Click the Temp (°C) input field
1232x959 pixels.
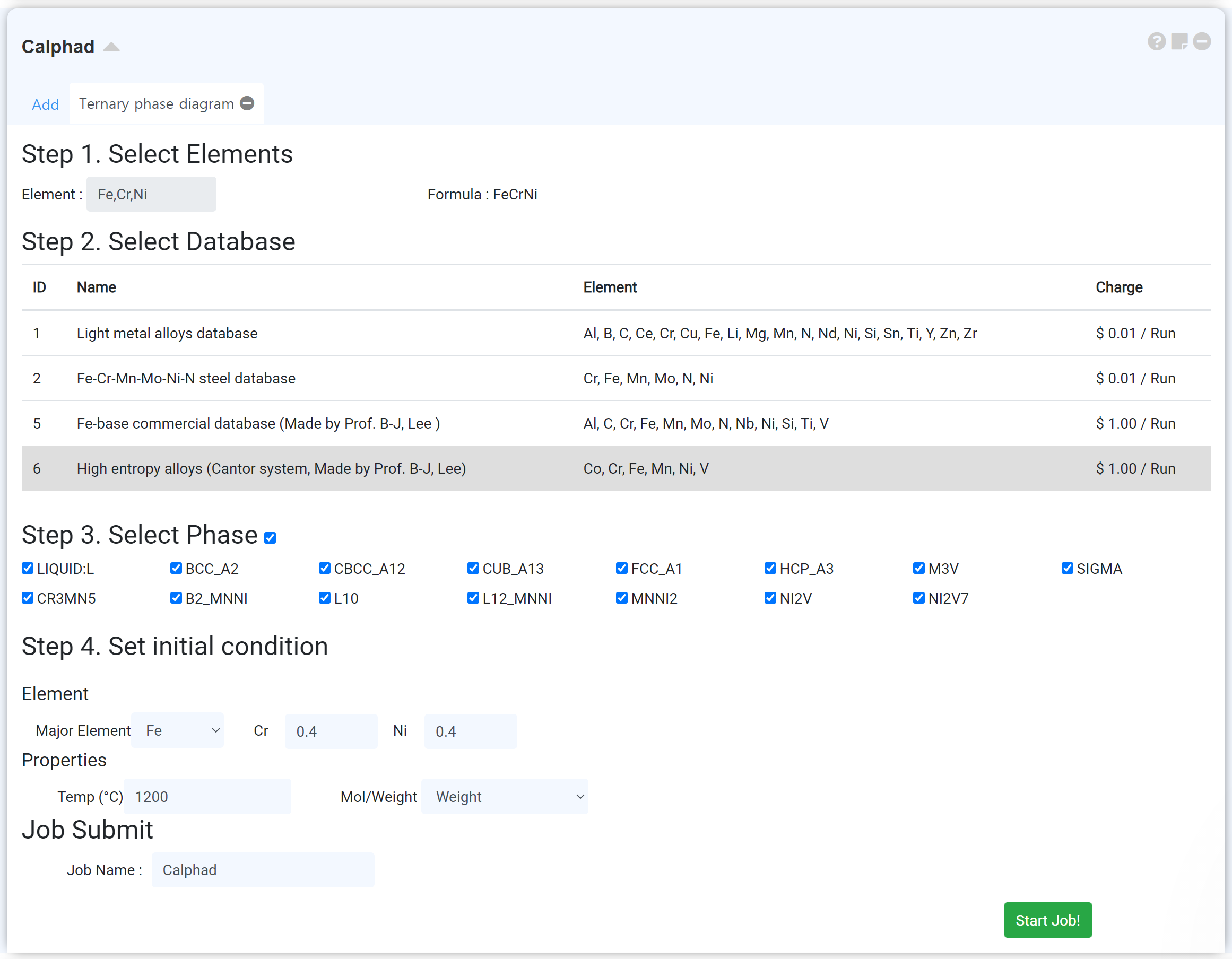[x=207, y=797]
